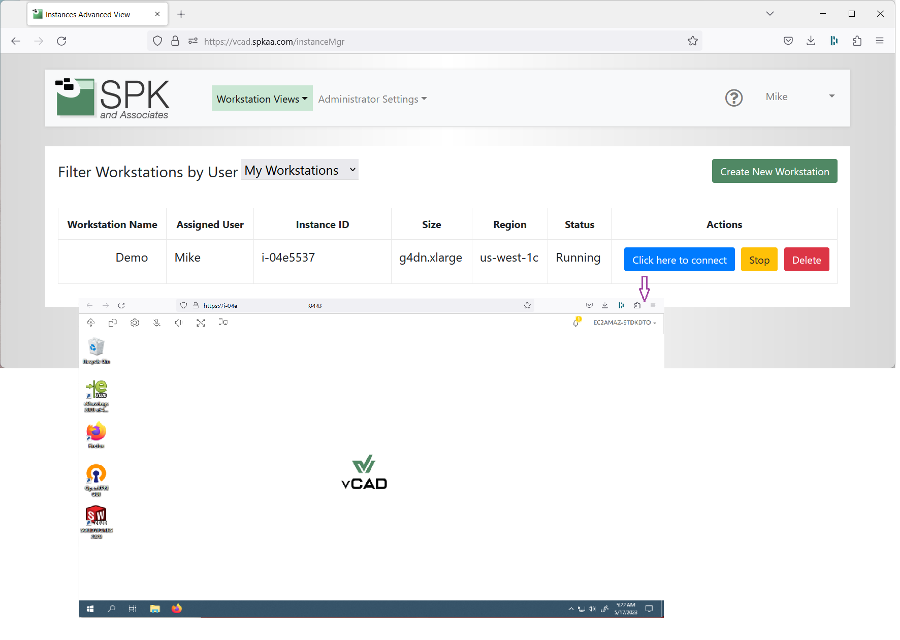Open the Pocket save icon in toolbar
The height and width of the screenshot is (640, 900).
[788, 41]
